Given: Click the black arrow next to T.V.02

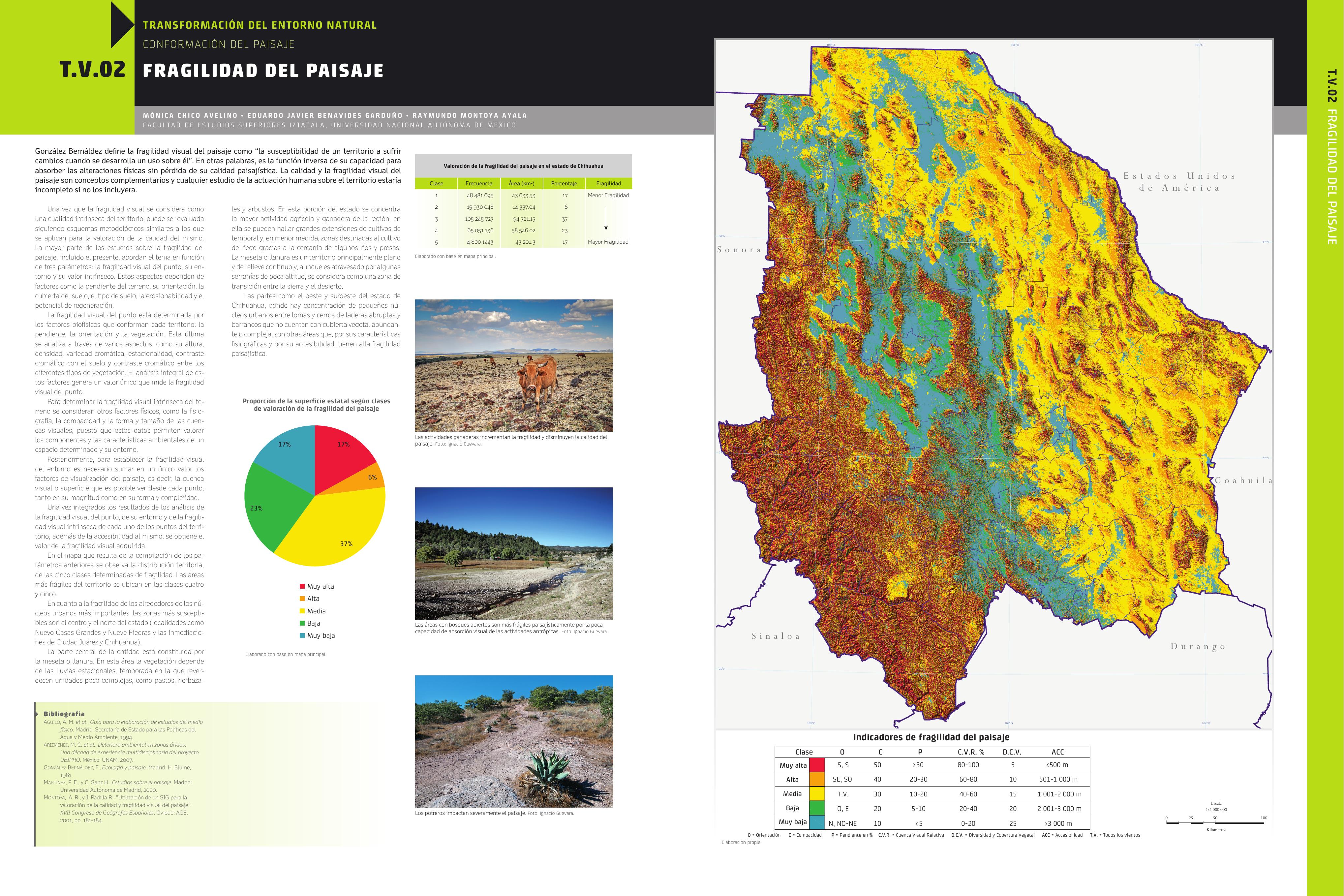Looking at the screenshot, I should pos(122,25).
